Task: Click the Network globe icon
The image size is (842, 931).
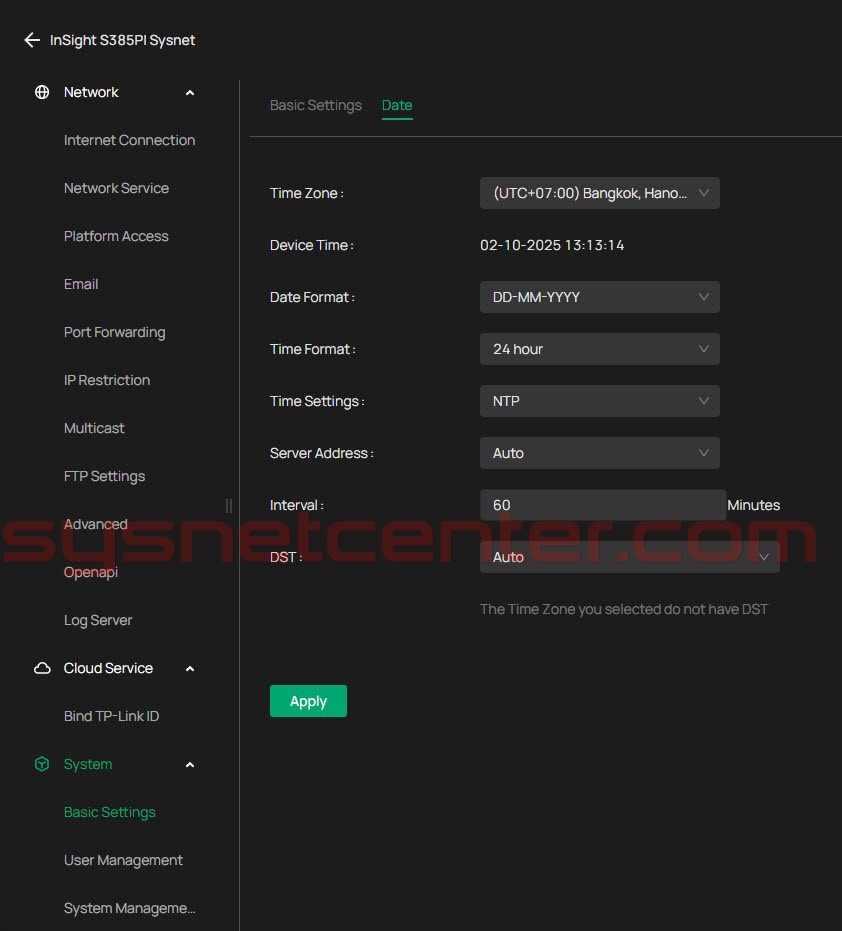Action: point(42,93)
